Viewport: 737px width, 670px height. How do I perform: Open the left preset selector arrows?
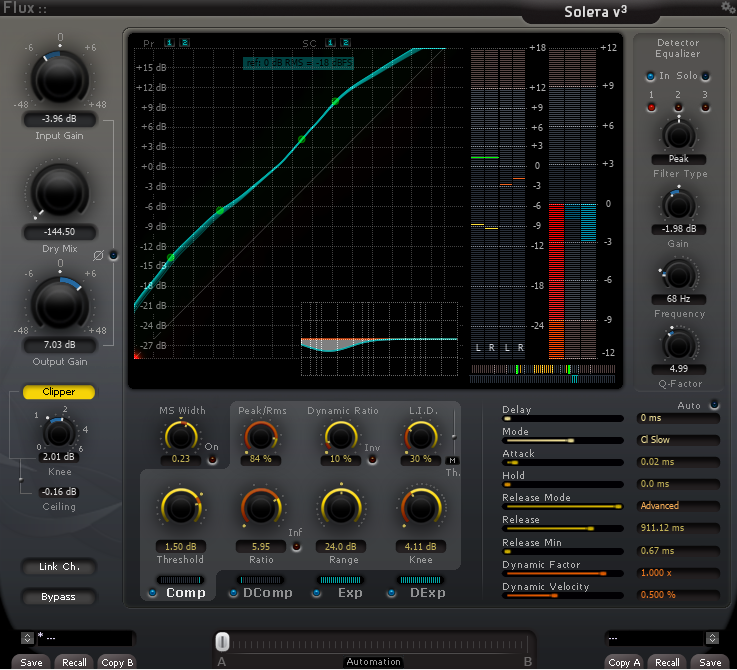[27, 638]
